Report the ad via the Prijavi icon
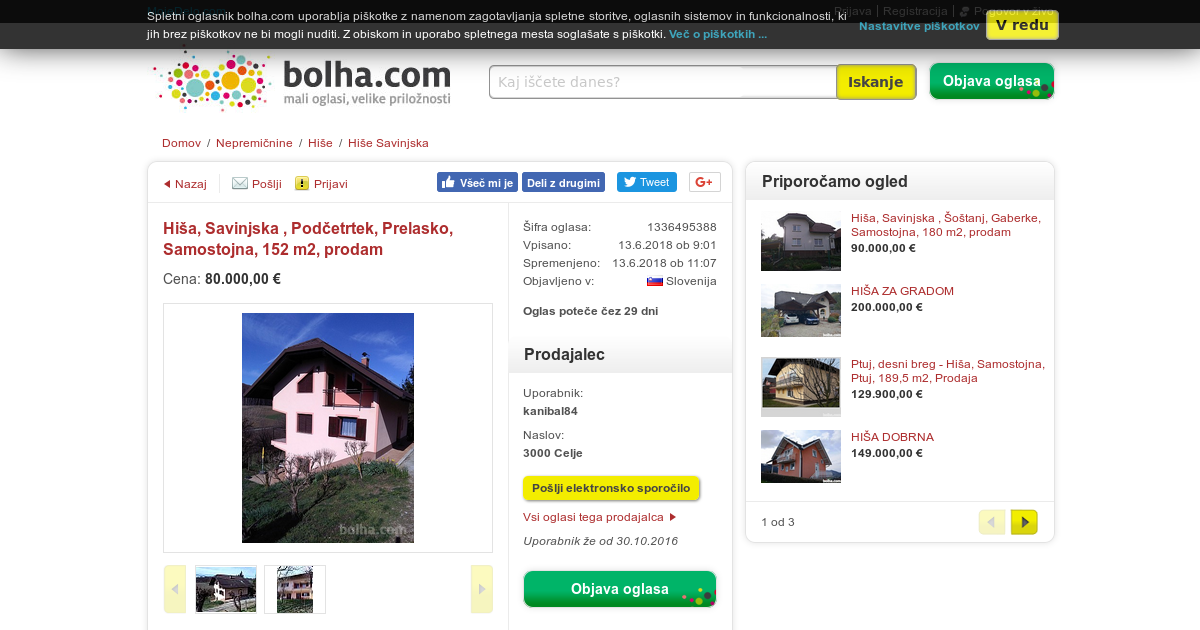The width and height of the screenshot is (1200, 630). [x=302, y=183]
